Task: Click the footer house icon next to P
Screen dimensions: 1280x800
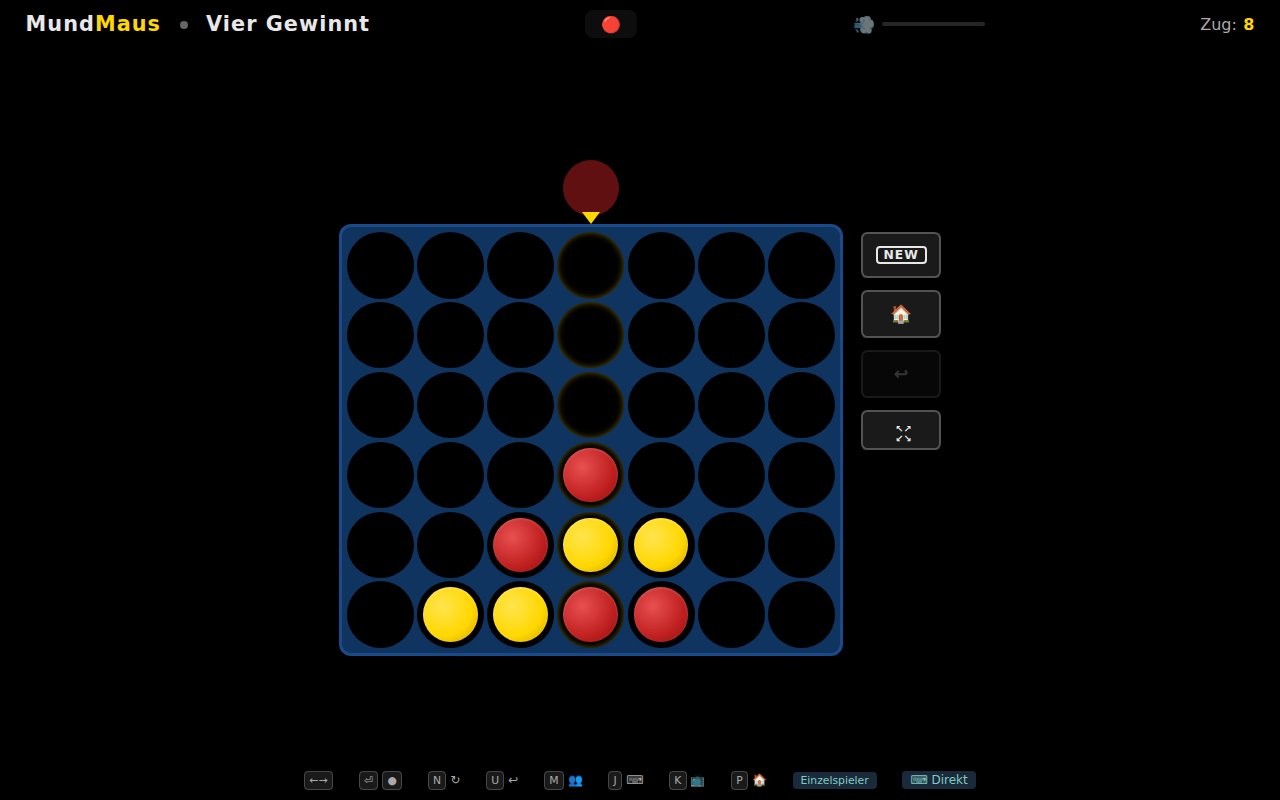Action: (x=759, y=780)
